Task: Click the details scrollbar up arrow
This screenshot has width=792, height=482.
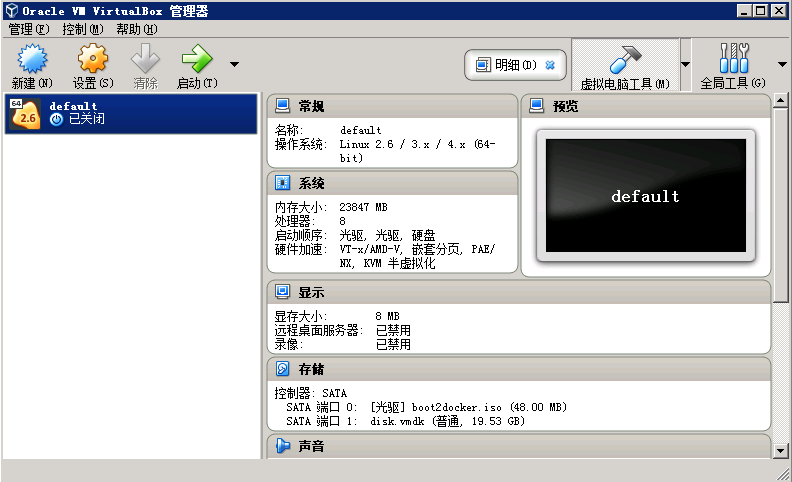Action: pyautogui.click(x=780, y=101)
